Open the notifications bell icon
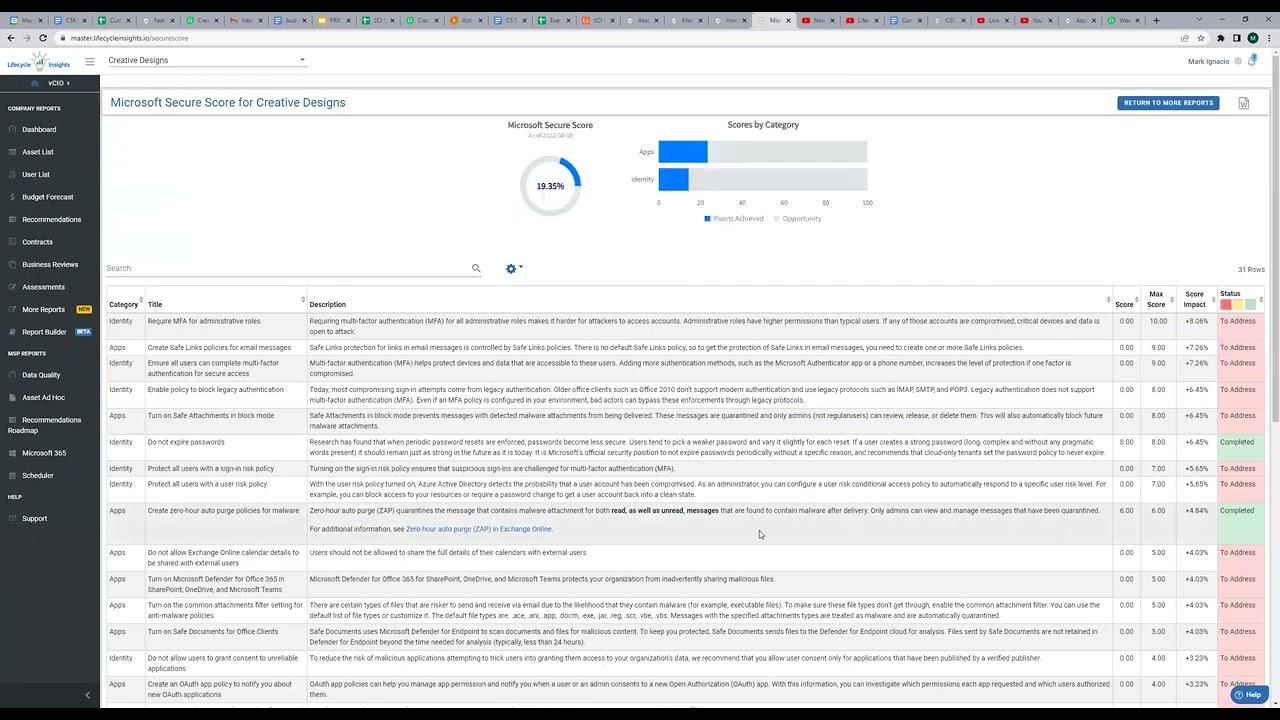This screenshot has width=1280, height=720. (1252, 61)
